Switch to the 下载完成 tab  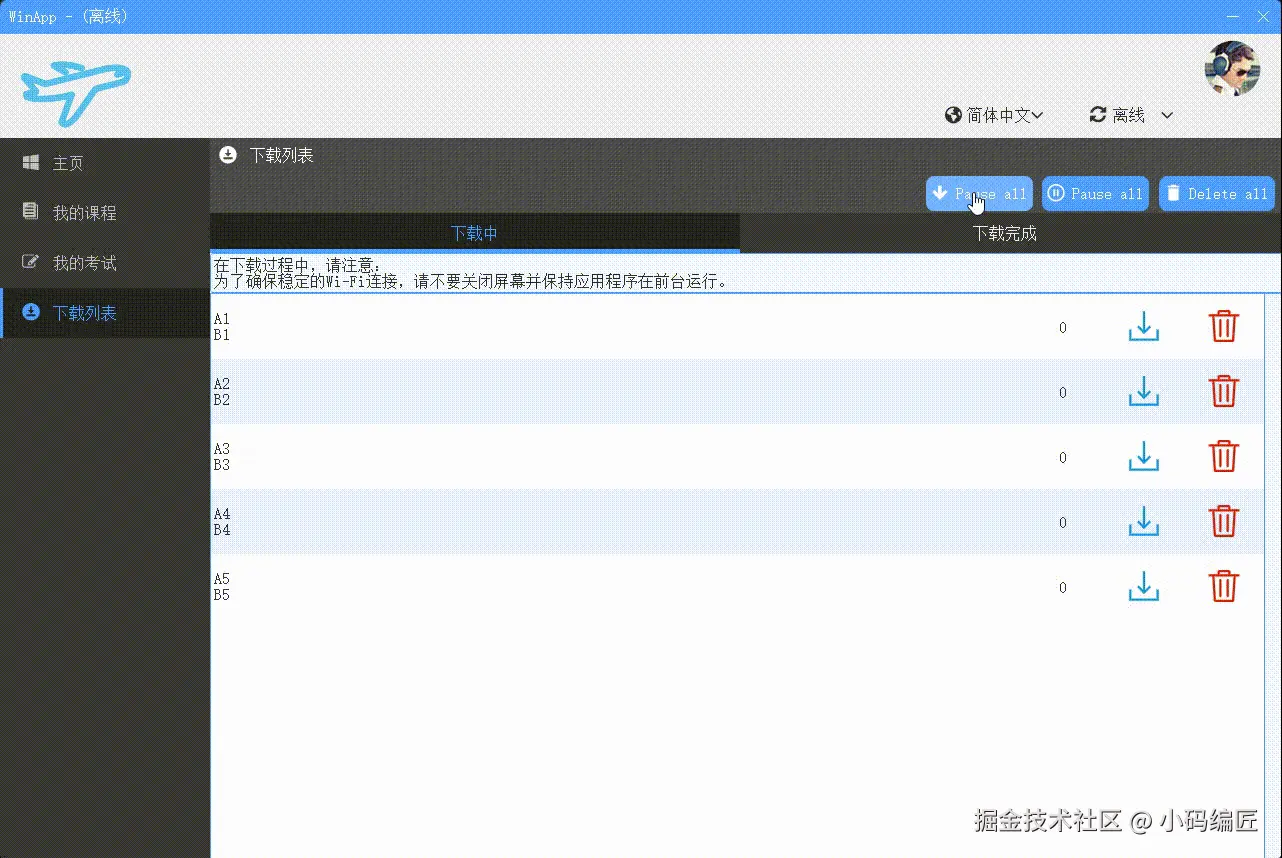pyautogui.click(x=1005, y=233)
